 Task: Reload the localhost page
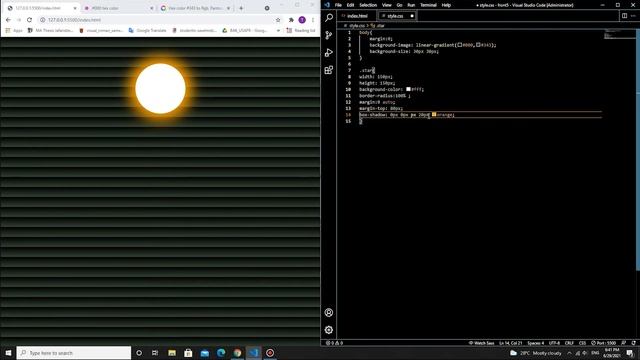pyautogui.click(x=29, y=20)
